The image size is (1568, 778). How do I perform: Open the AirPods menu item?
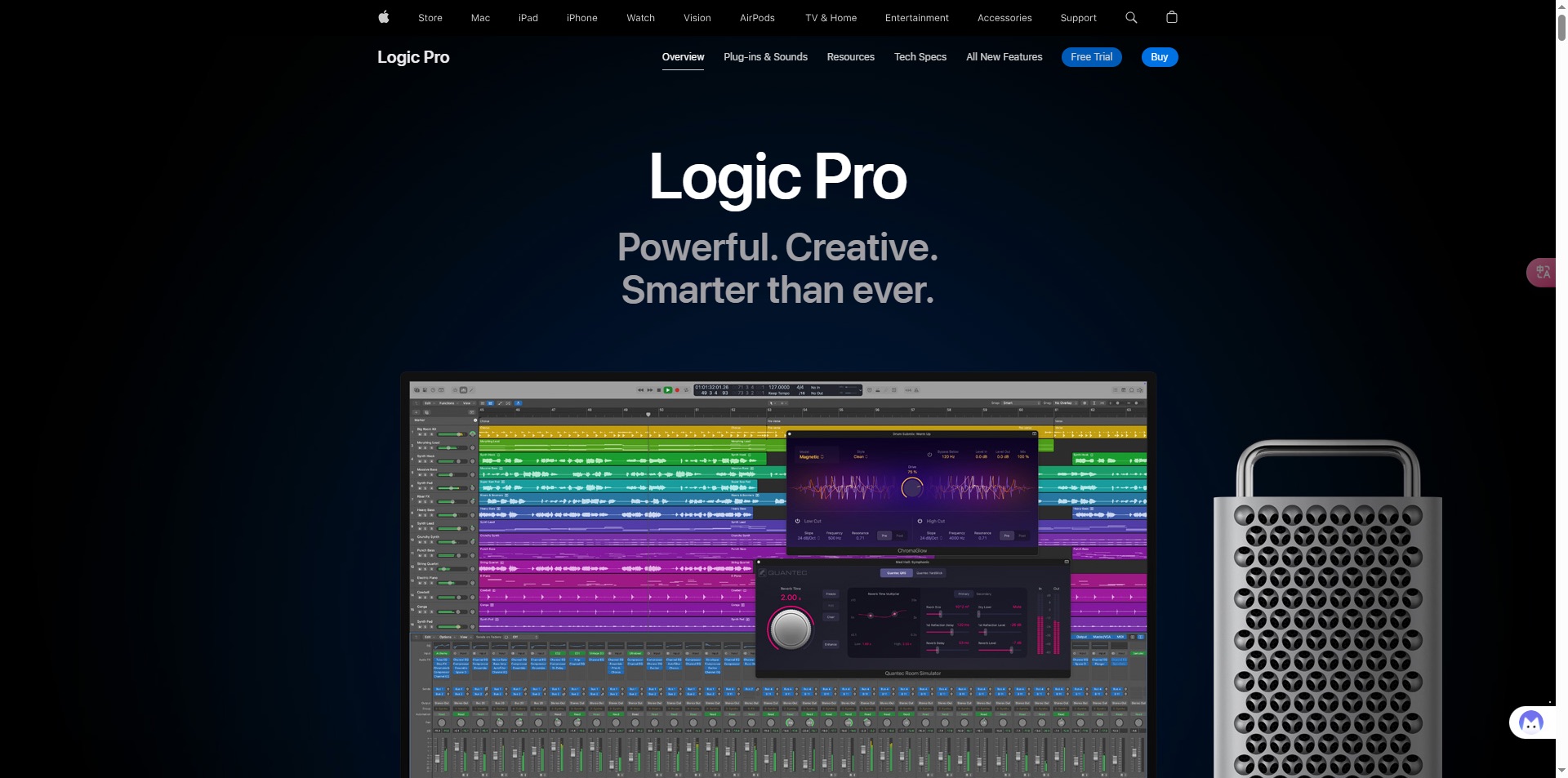757,18
